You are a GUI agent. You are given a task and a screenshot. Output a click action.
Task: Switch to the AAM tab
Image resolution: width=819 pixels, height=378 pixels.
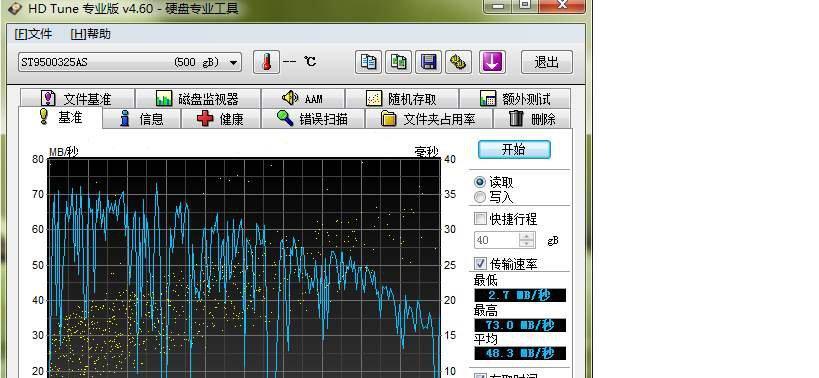[x=302, y=99]
